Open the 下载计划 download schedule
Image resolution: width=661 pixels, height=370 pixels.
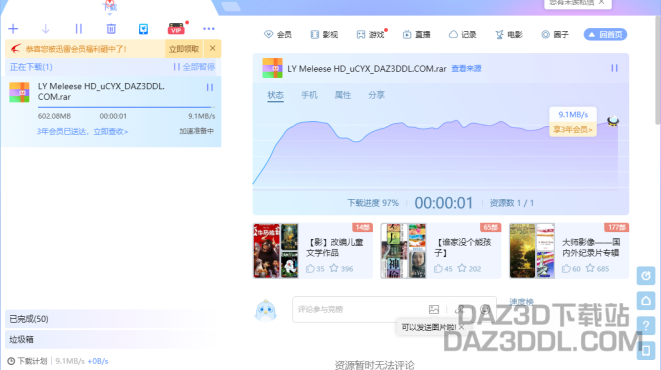[x=27, y=361]
